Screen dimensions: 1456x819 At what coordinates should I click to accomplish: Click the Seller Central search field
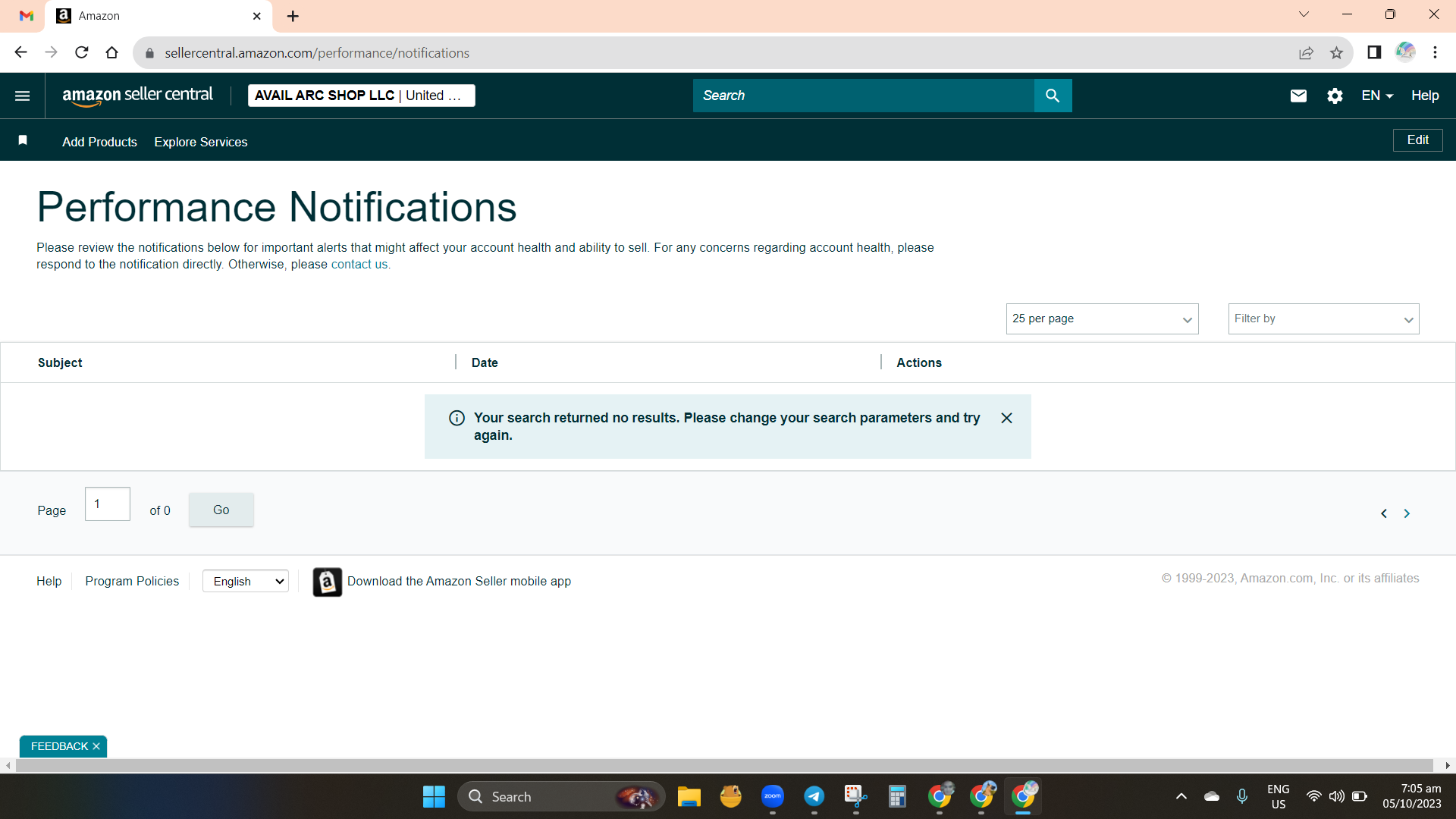(864, 96)
